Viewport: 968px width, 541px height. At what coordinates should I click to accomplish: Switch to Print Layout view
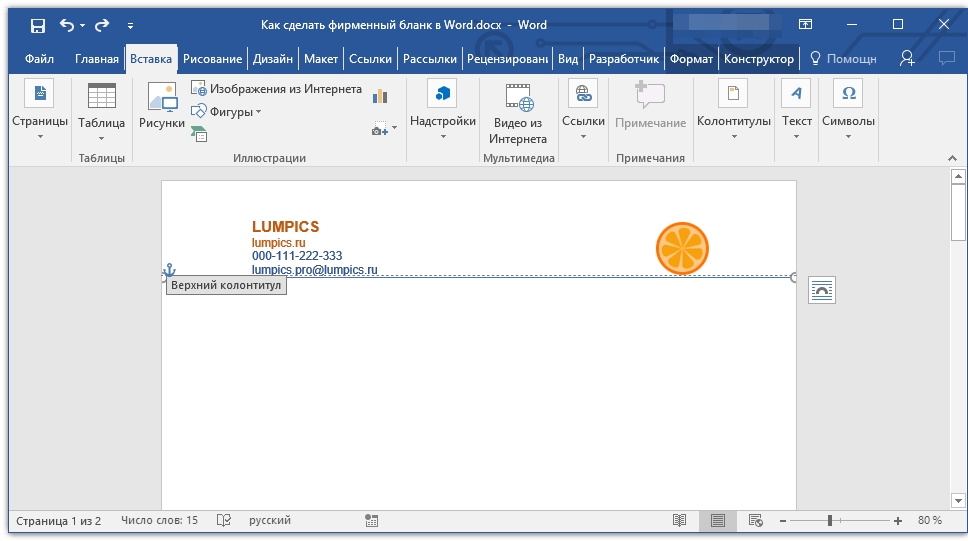[x=717, y=521]
